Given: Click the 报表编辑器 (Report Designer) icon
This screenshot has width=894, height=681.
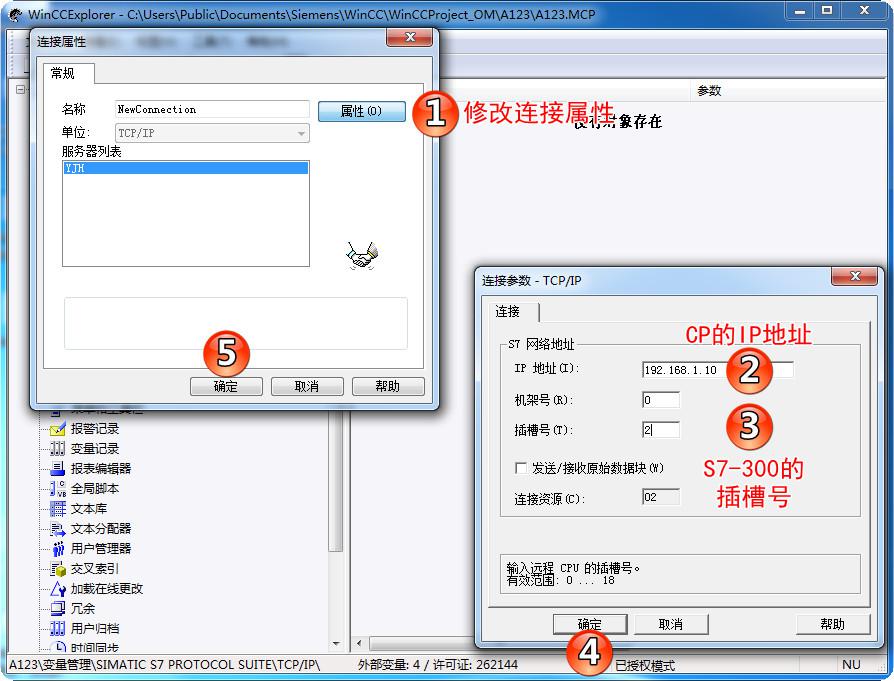Looking at the screenshot, I should coord(58,468).
